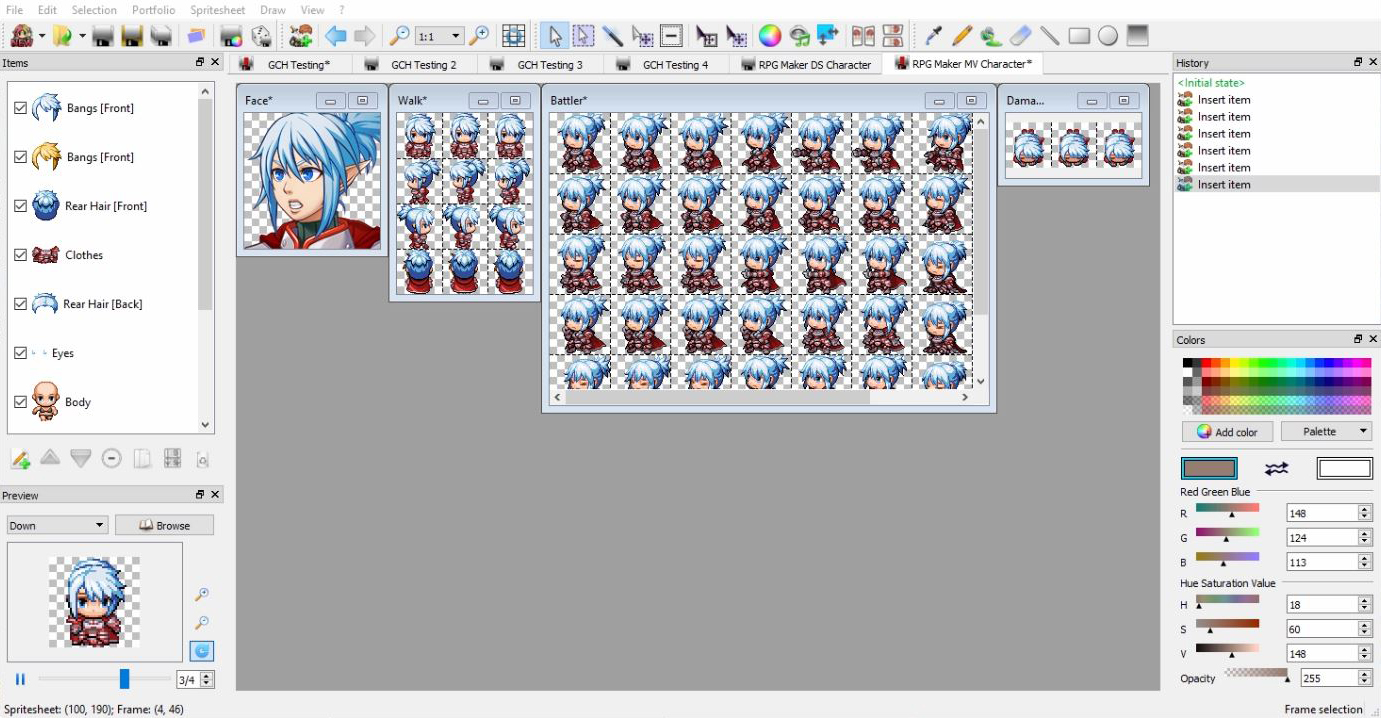The width and height of the screenshot is (1381, 718).
Task: Uncheck the Clothes item visibility
Action: pyautogui.click(x=20, y=255)
